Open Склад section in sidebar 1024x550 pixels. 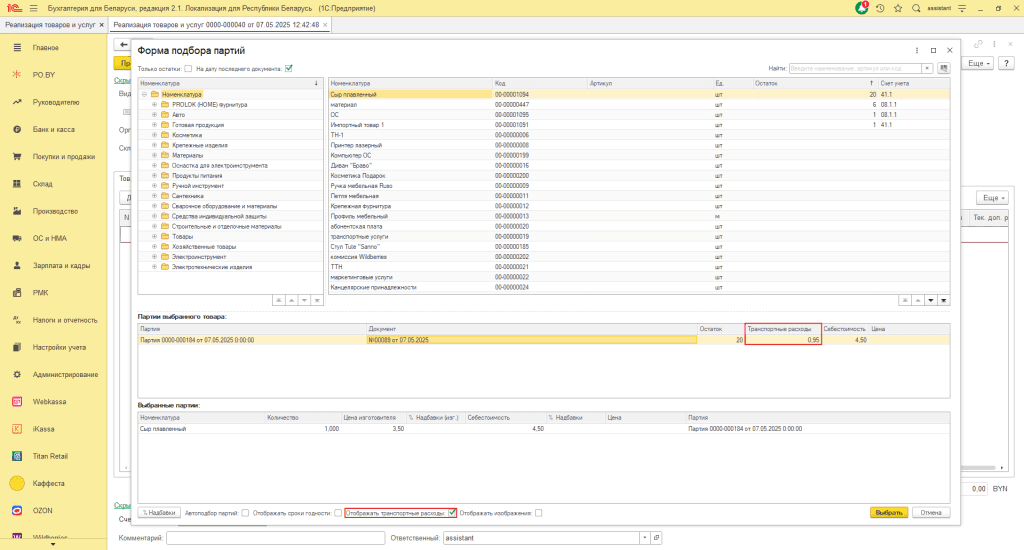(x=42, y=184)
